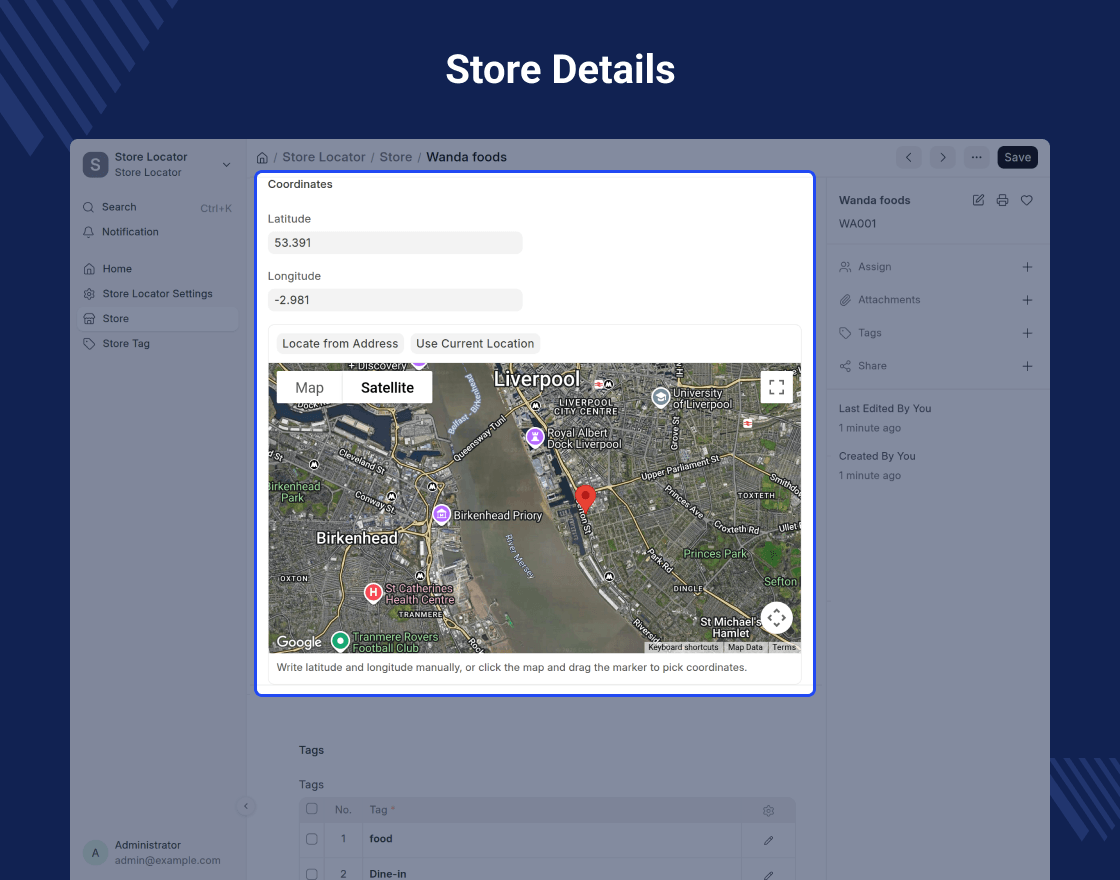Click Royal Albert Dock Liverpool marker
The width and height of the screenshot is (1120, 880).
(x=534, y=437)
